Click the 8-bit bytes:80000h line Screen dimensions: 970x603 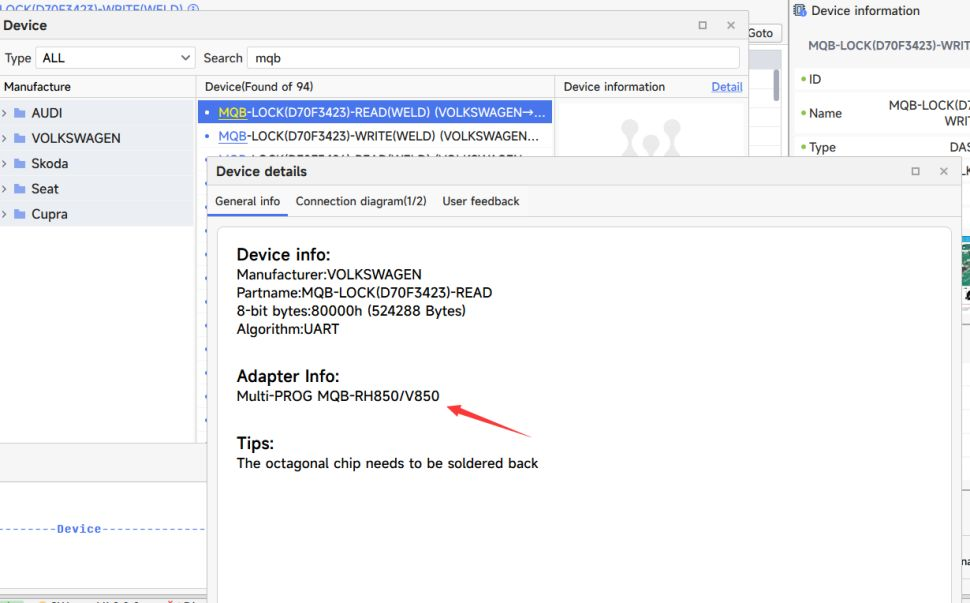click(351, 310)
